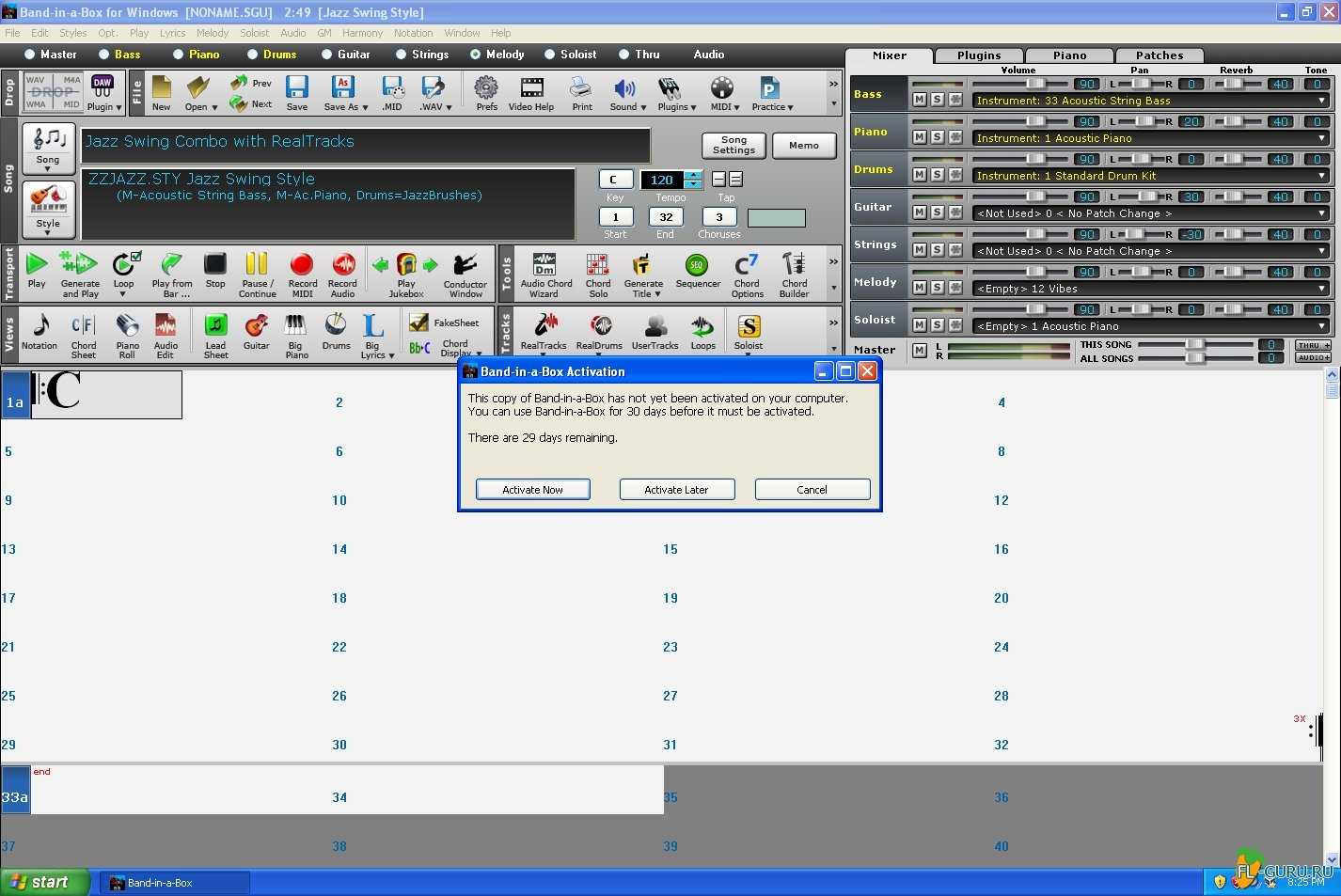Select the Master track radio button
1341x896 pixels.
tap(30, 55)
